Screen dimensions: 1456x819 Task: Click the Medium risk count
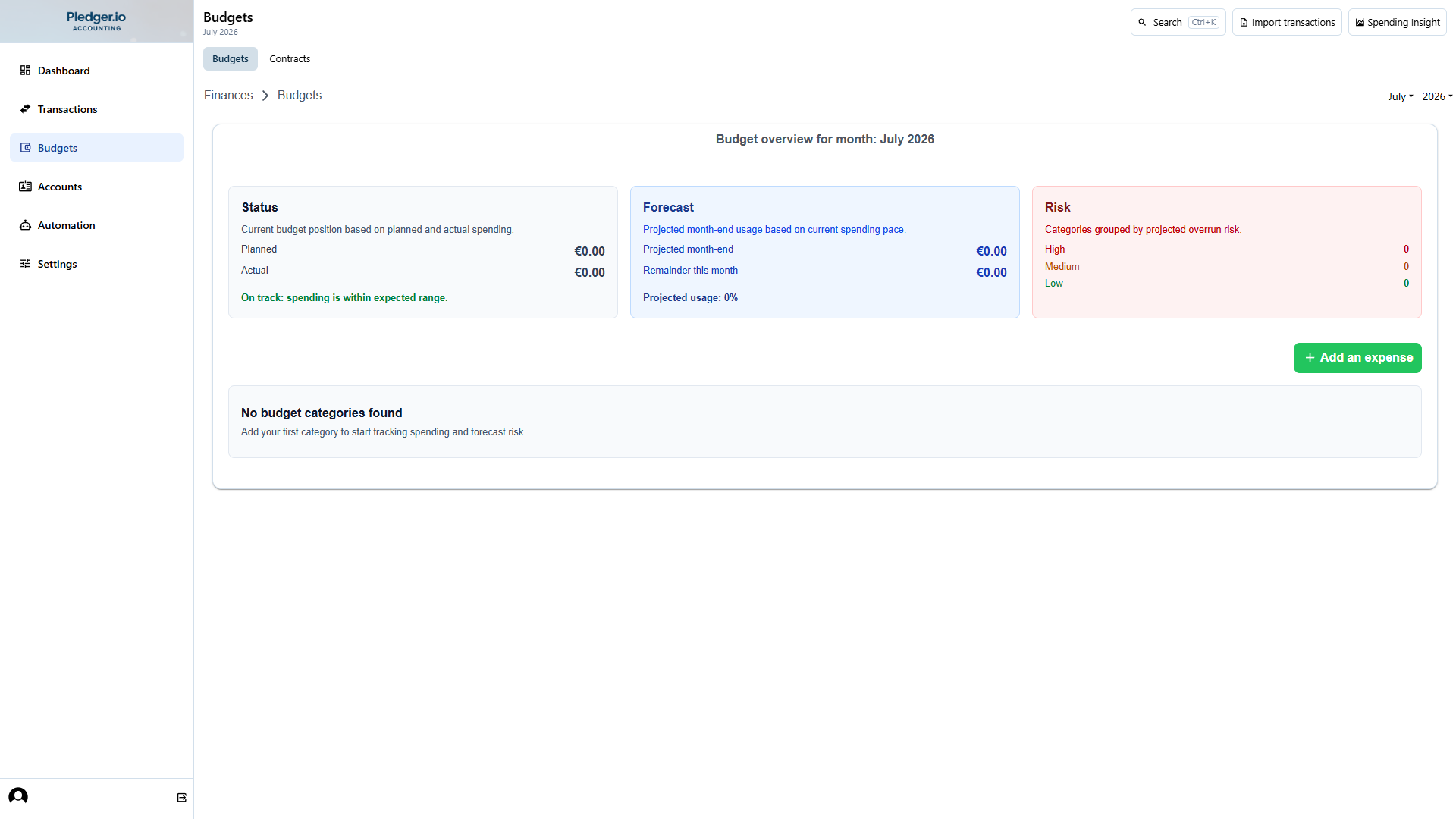(x=1406, y=267)
